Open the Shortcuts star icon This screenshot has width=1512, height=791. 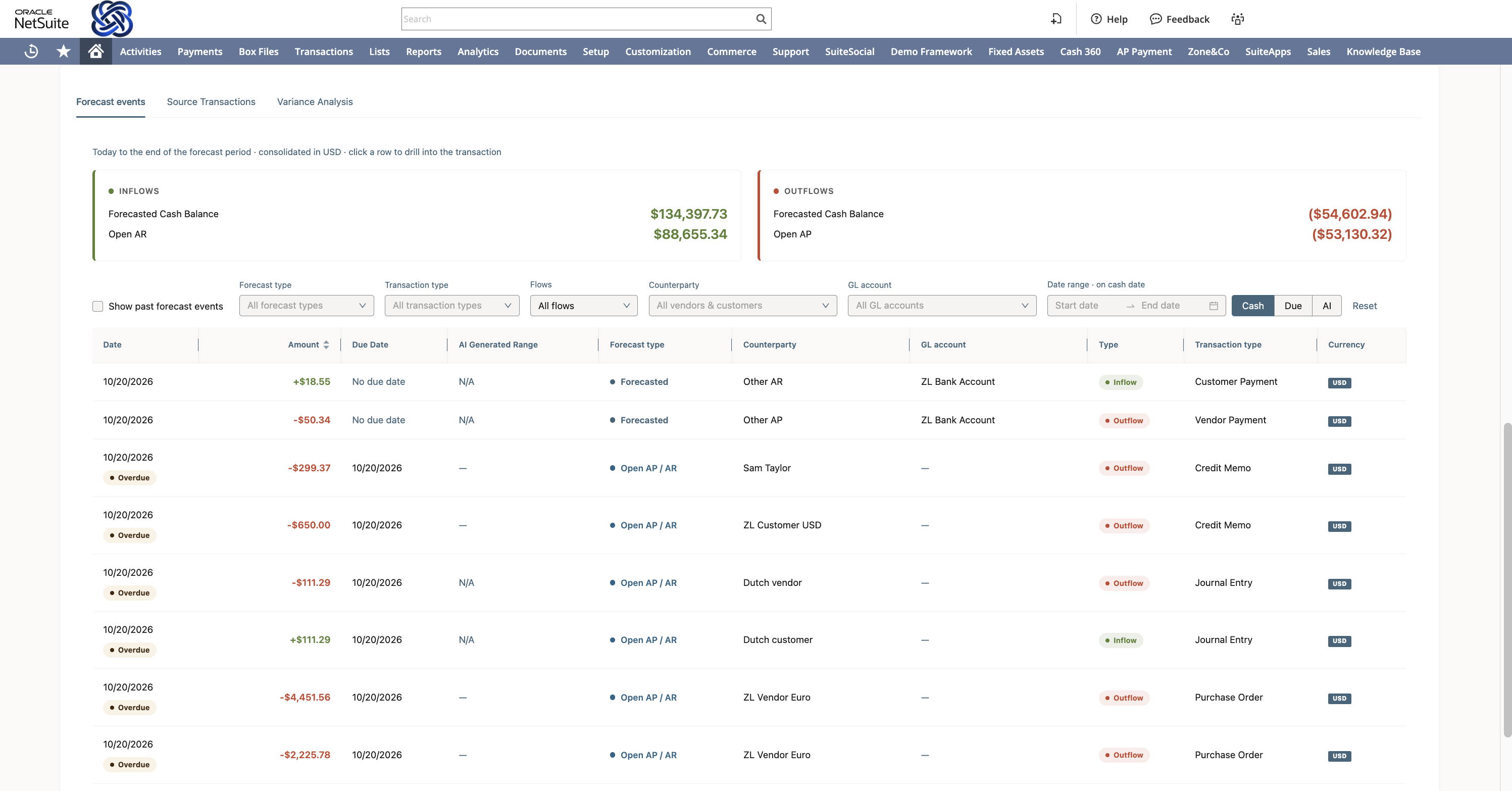[64, 52]
